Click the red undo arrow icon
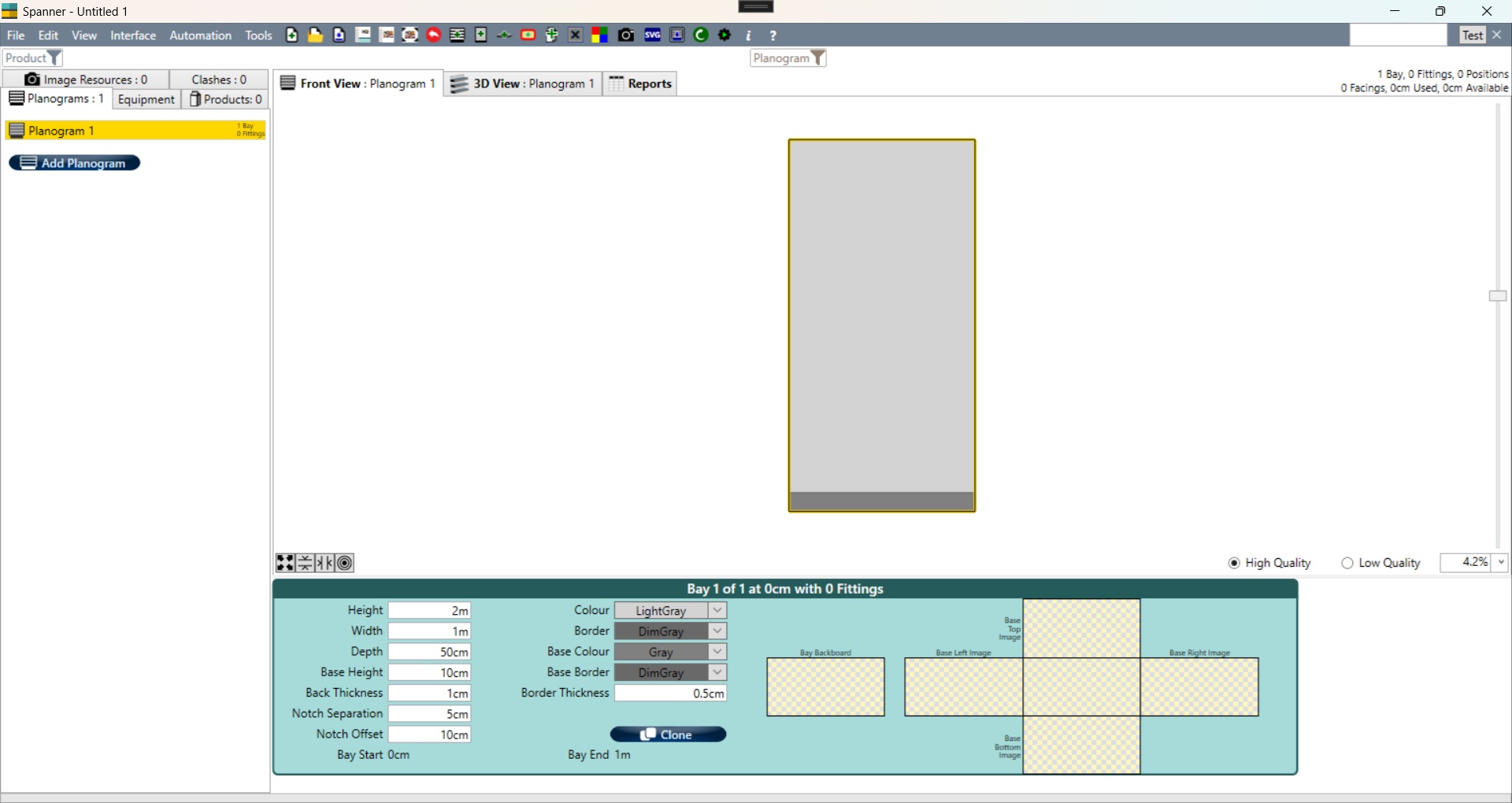1512x803 pixels. coord(434,35)
